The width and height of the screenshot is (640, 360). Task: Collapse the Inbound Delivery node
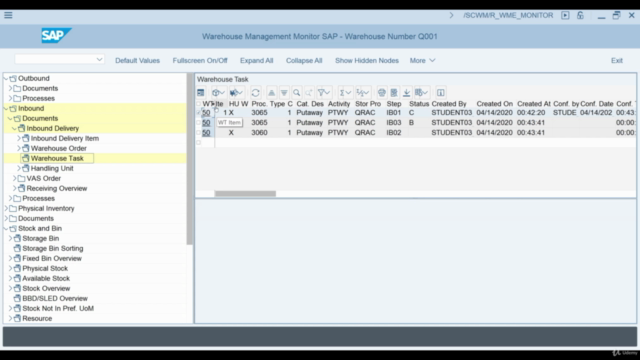tap(14, 128)
